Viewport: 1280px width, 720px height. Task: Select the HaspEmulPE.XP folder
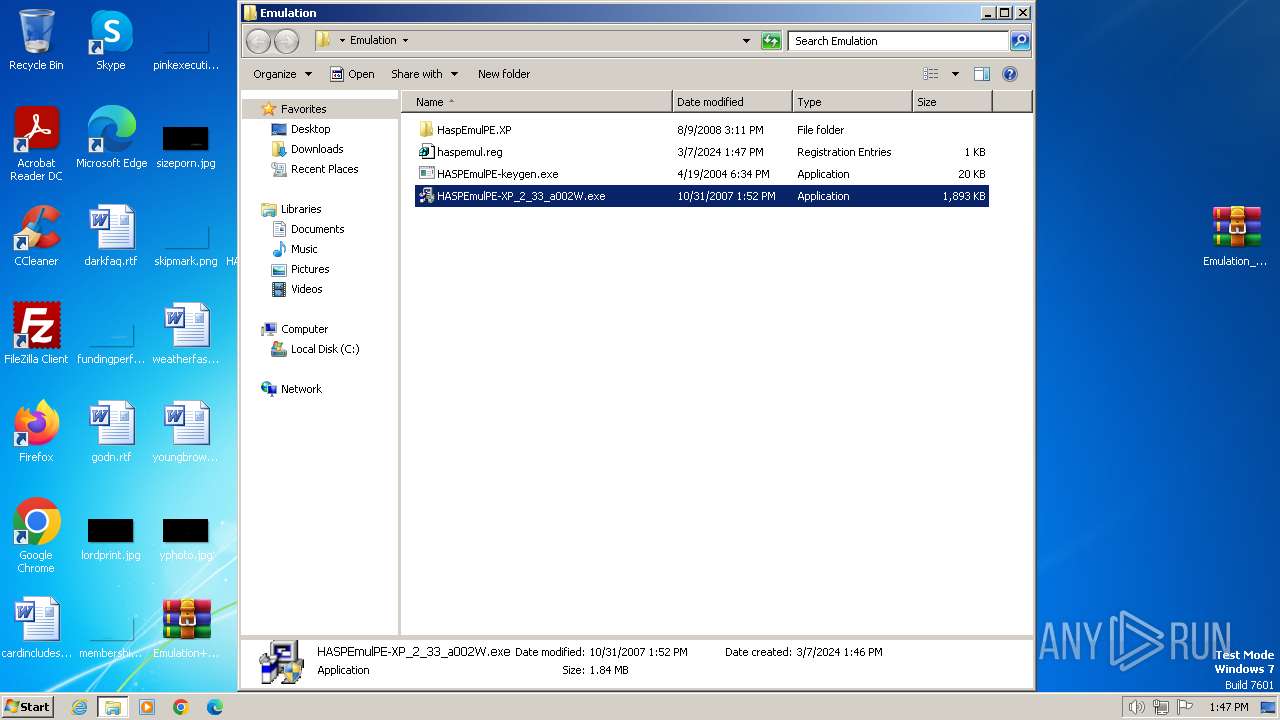pos(474,130)
